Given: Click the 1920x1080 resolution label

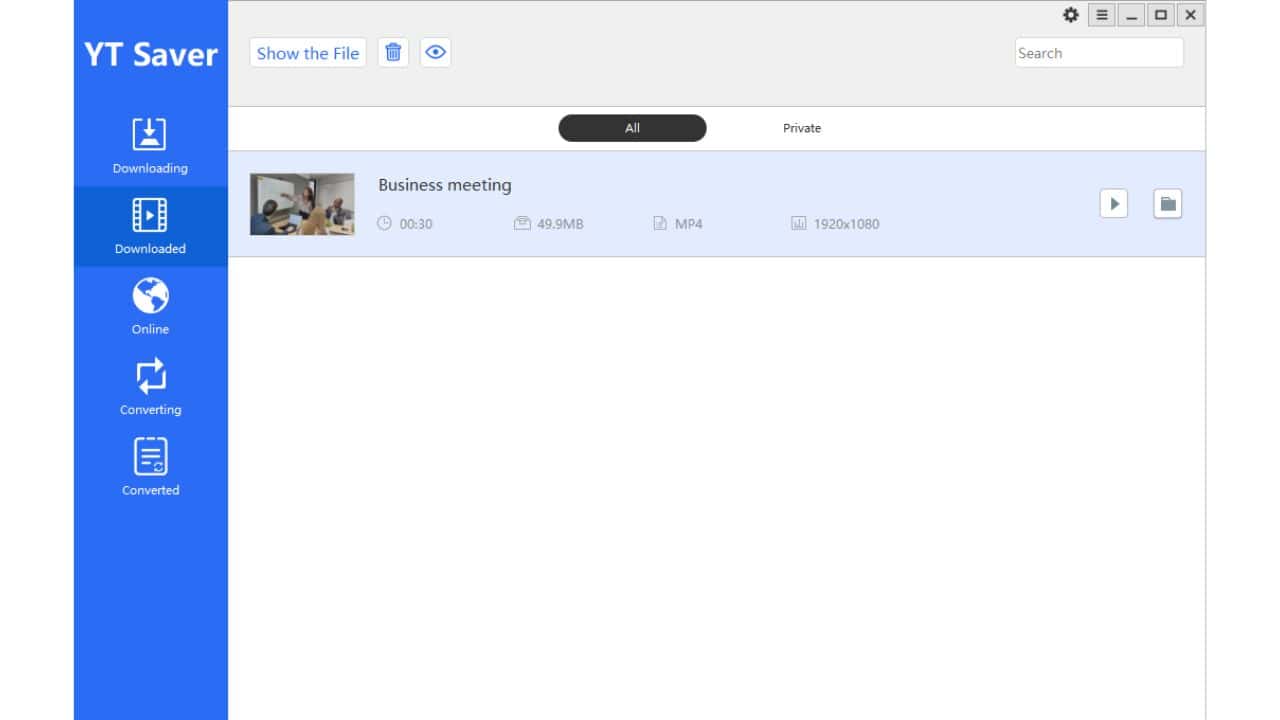Looking at the screenshot, I should click(847, 223).
